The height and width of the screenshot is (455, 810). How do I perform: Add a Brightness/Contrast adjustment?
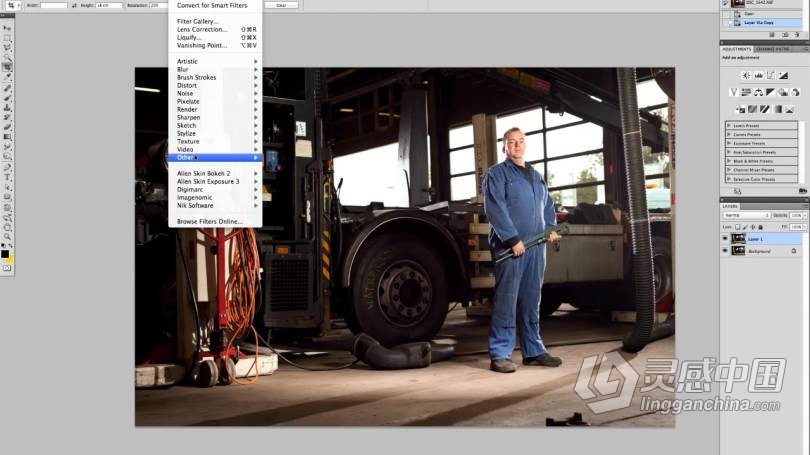coord(746,75)
